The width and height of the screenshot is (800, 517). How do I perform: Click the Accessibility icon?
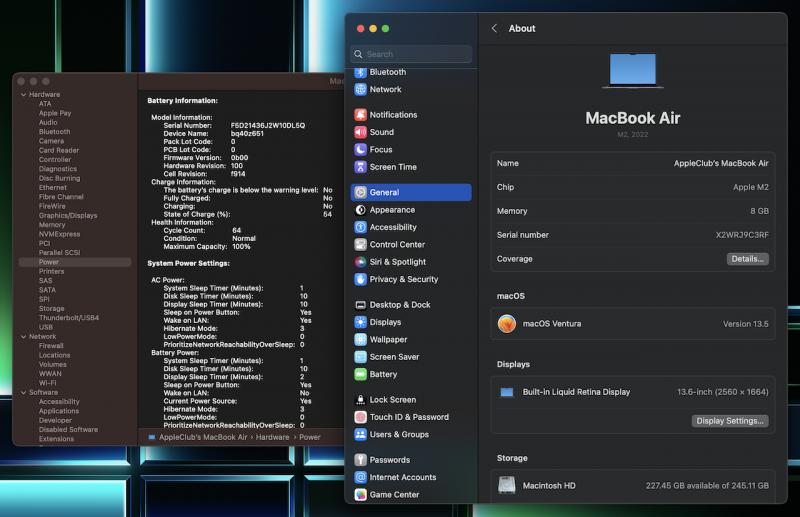coord(361,227)
